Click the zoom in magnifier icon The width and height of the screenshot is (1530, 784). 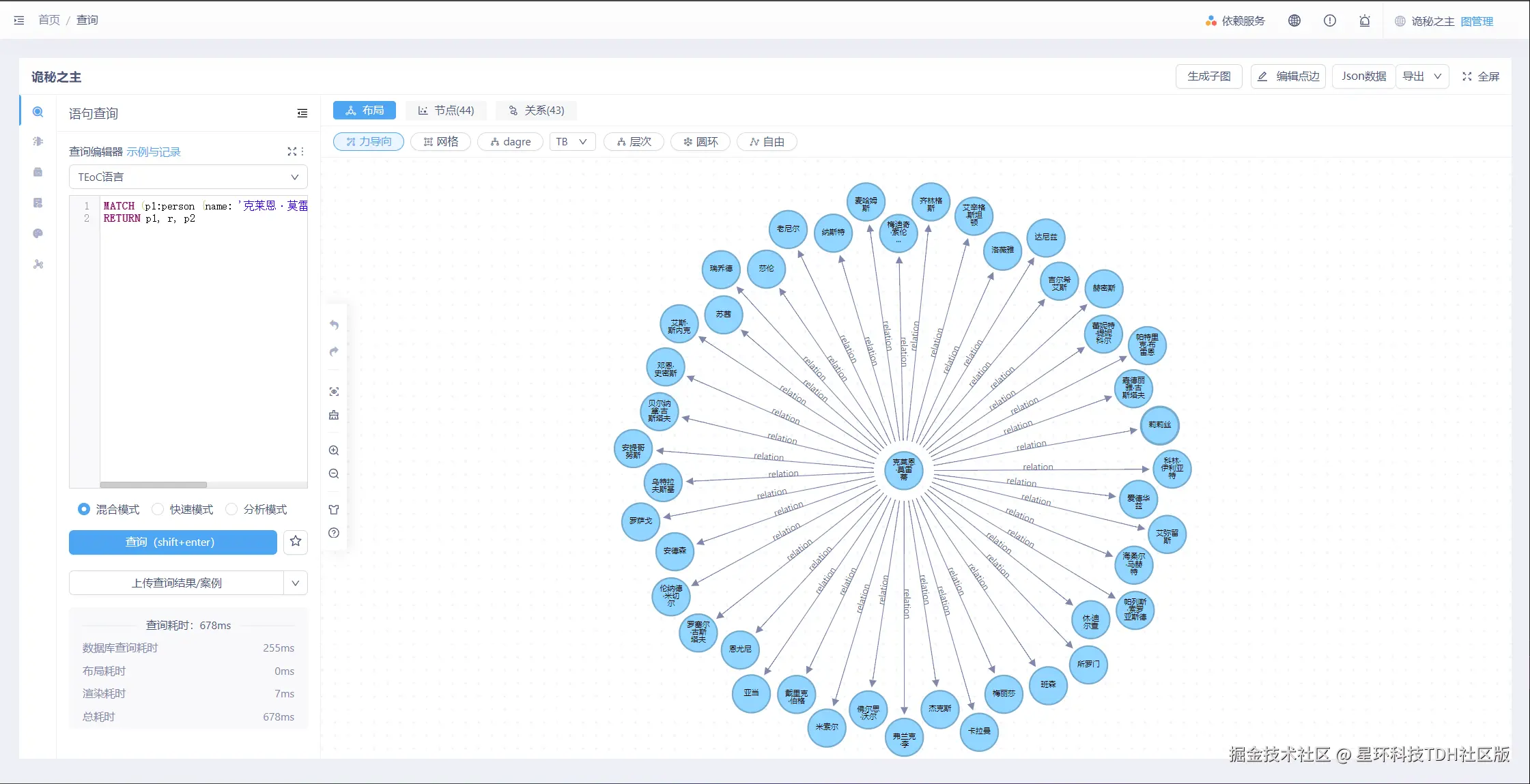tap(334, 450)
